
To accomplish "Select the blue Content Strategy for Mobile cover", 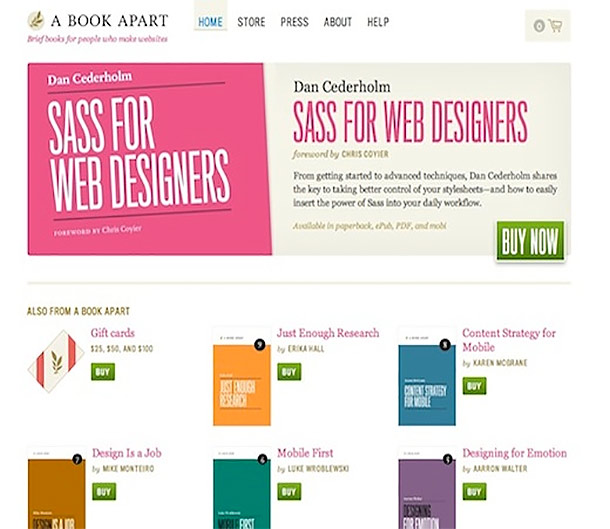I will click(427, 377).
